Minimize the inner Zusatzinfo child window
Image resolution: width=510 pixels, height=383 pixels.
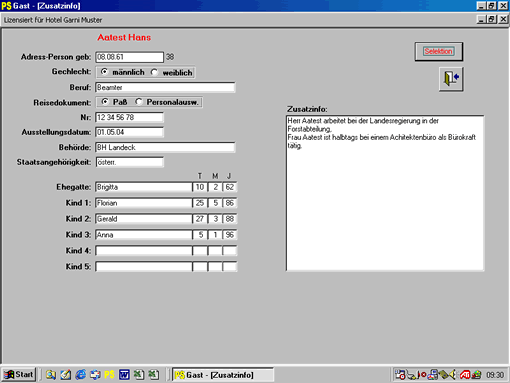coord(482,20)
